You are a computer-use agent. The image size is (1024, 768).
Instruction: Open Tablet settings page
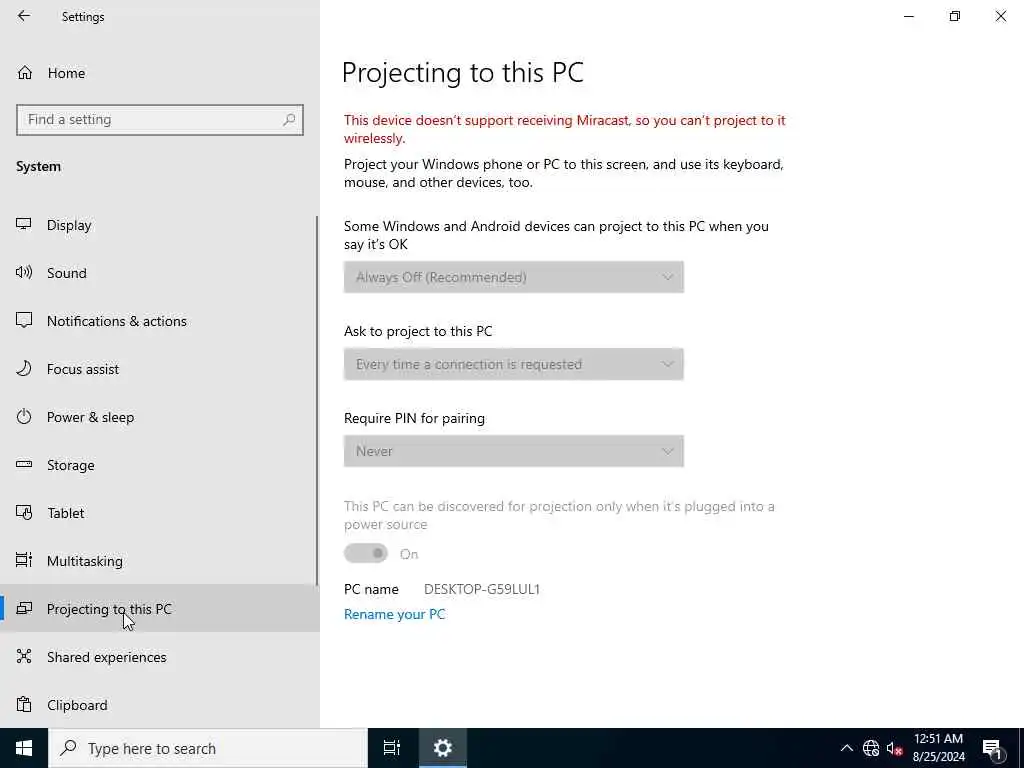[159, 513]
